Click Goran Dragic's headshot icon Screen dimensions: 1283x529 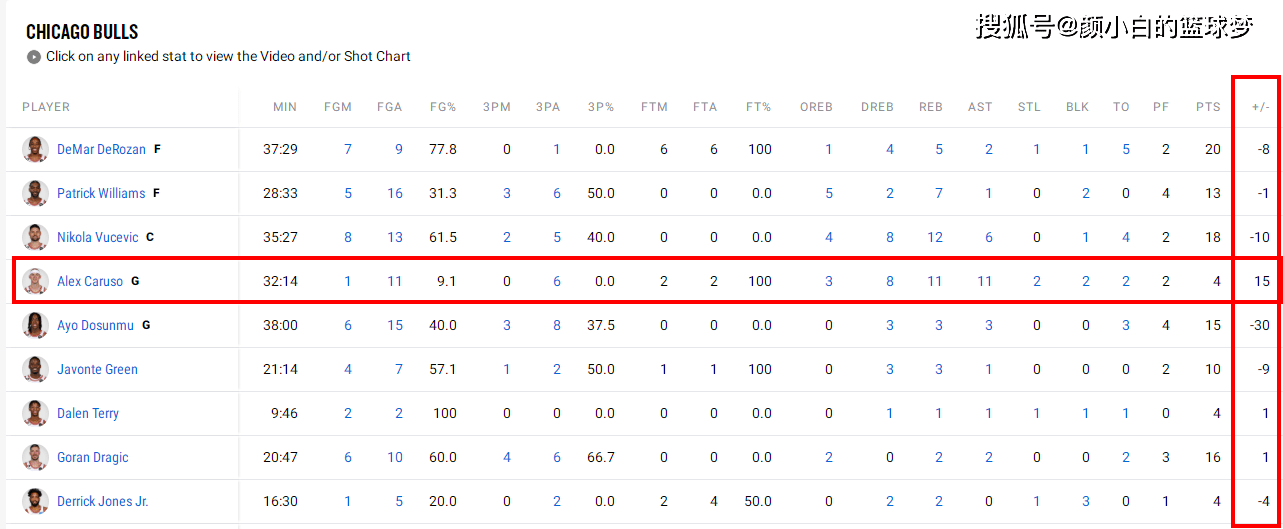click(x=36, y=457)
